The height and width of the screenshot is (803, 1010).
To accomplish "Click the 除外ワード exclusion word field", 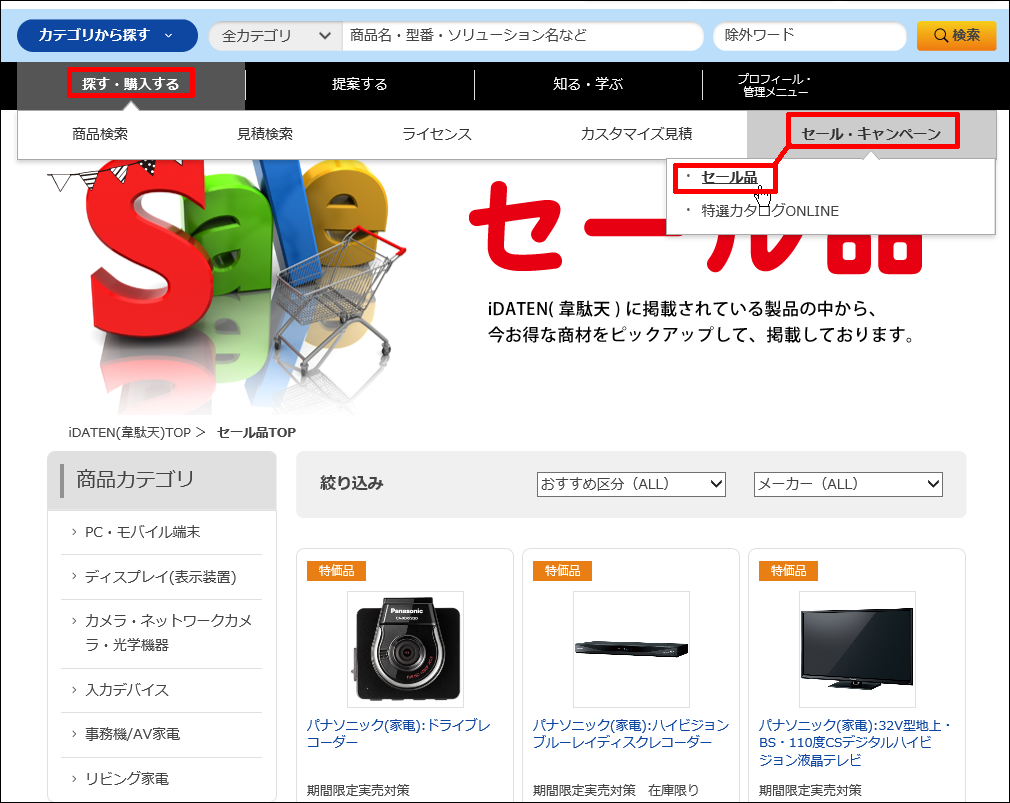I will tap(807, 36).
